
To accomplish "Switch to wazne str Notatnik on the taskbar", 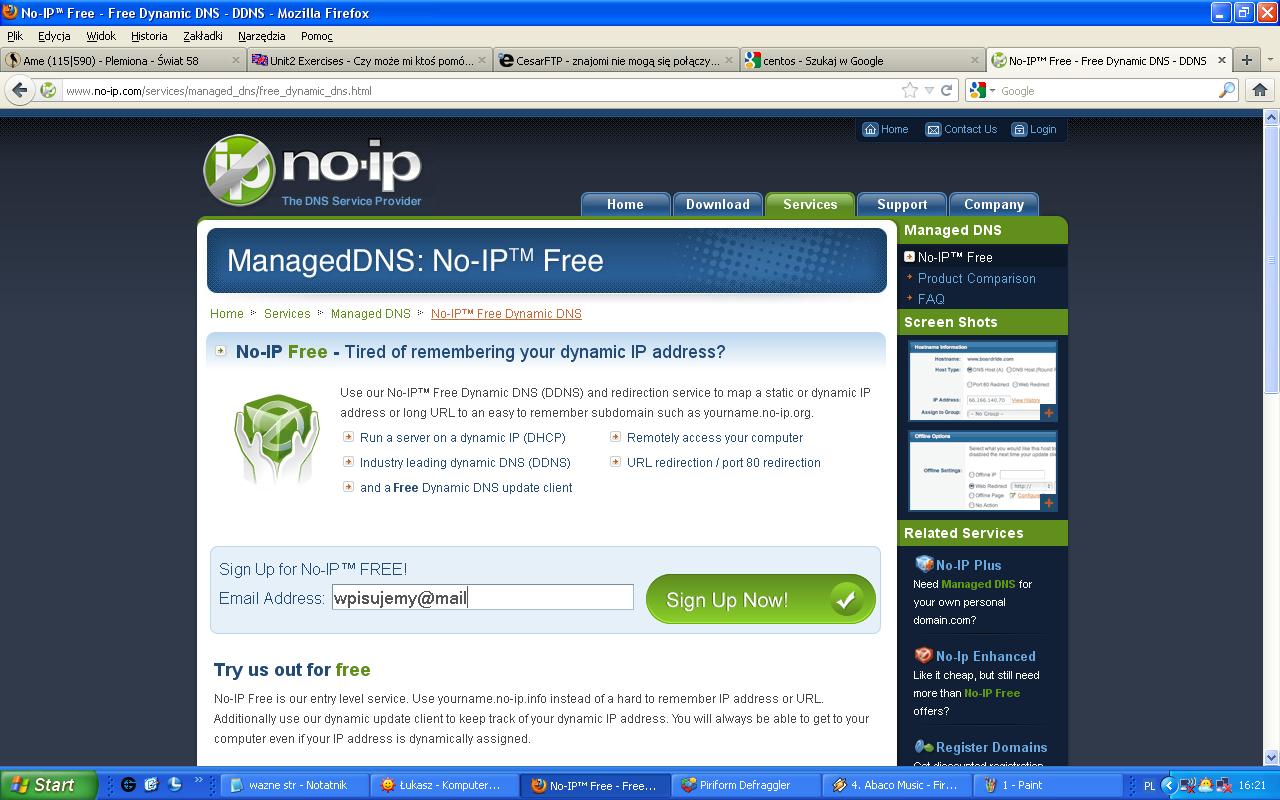I will (x=294, y=785).
